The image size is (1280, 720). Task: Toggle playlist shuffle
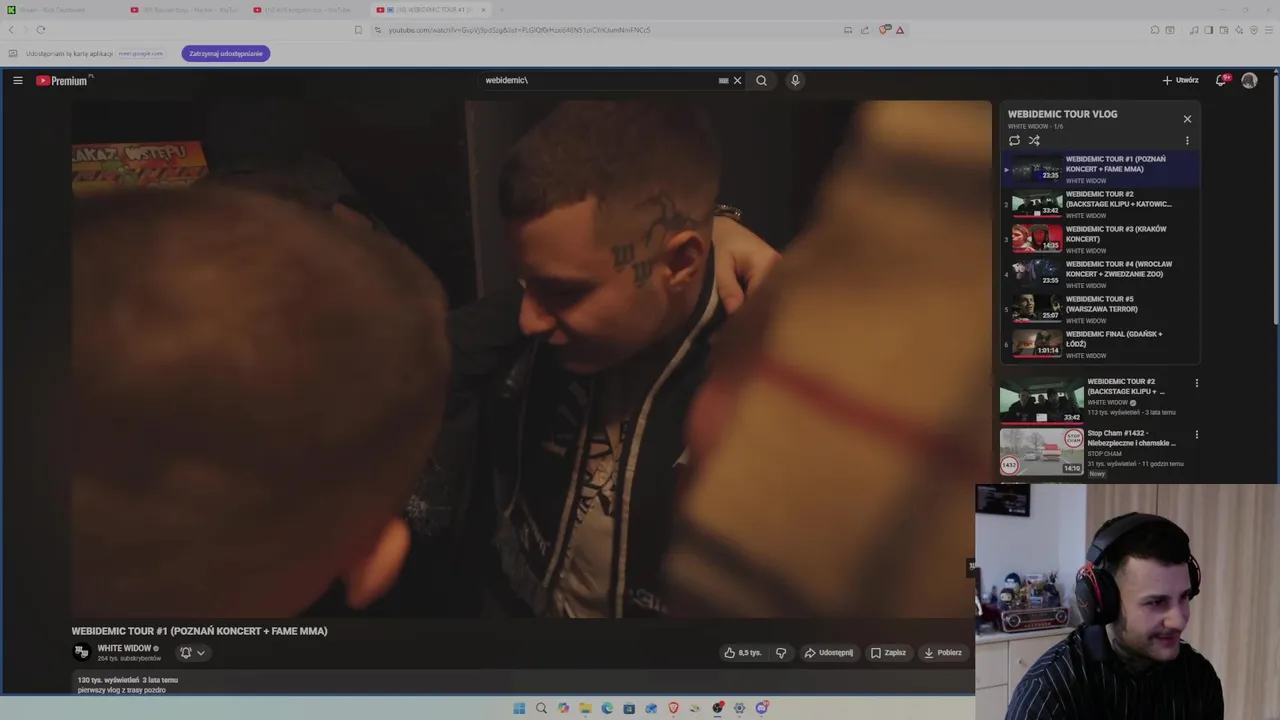pyautogui.click(x=1034, y=140)
